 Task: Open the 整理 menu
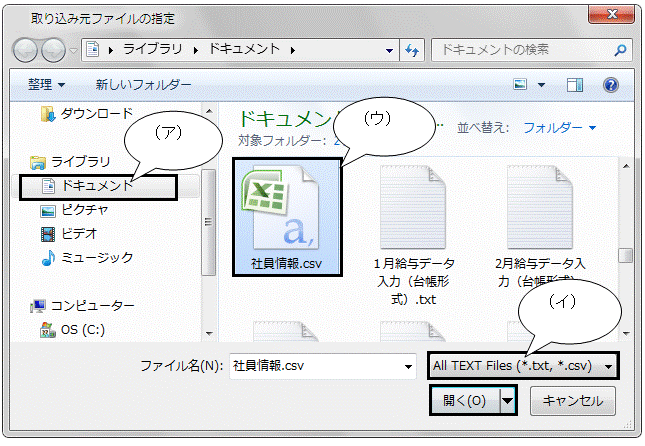tap(46, 85)
